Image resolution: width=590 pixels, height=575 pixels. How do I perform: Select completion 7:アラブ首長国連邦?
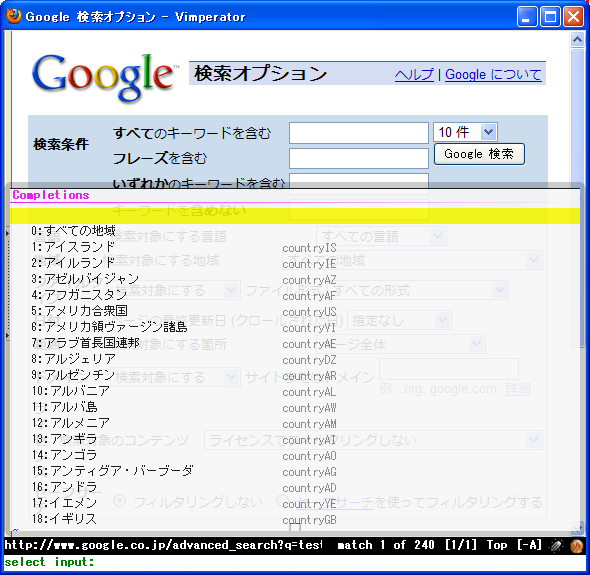coord(85,343)
